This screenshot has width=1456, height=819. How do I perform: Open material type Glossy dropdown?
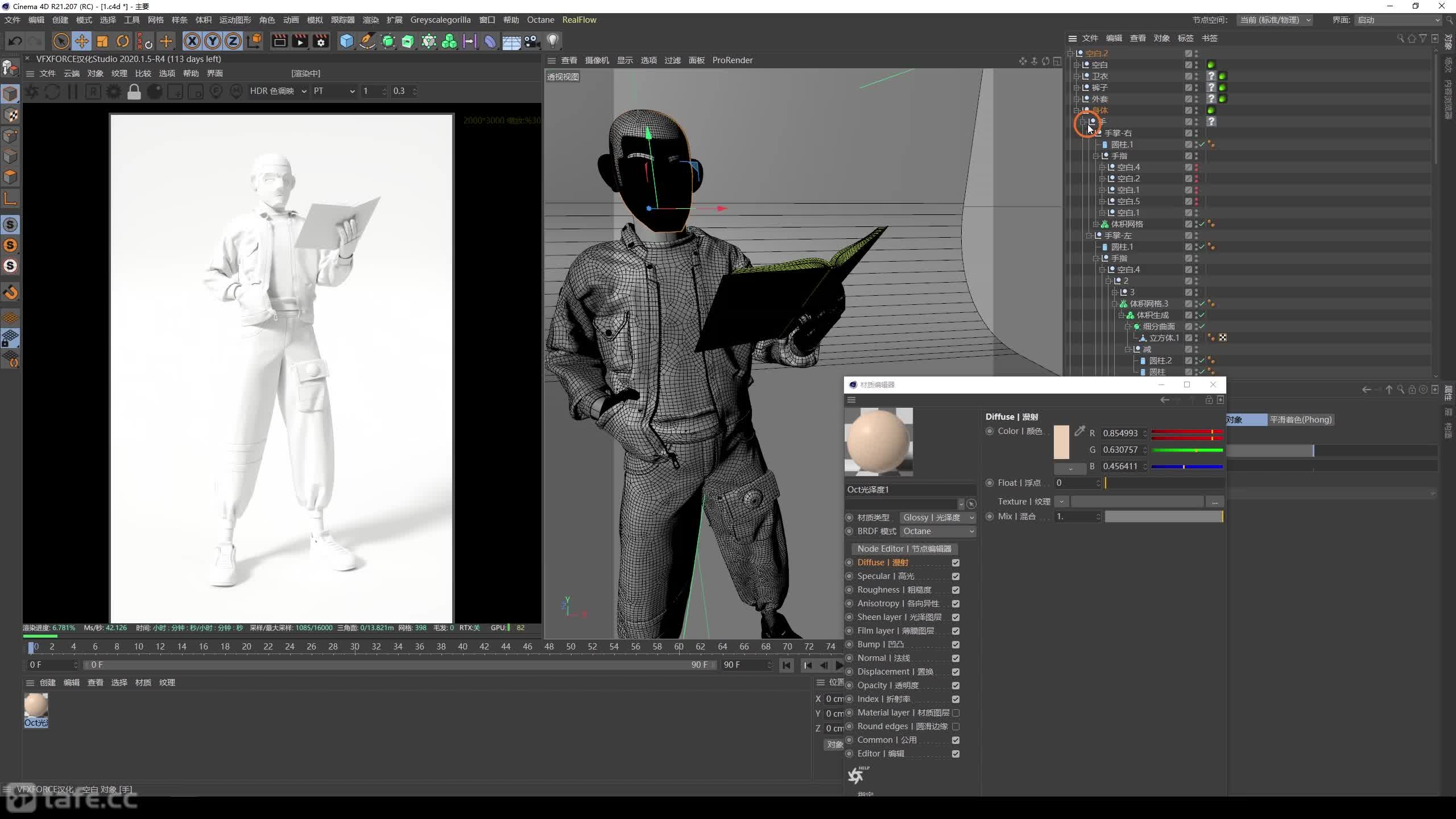[x=938, y=518]
